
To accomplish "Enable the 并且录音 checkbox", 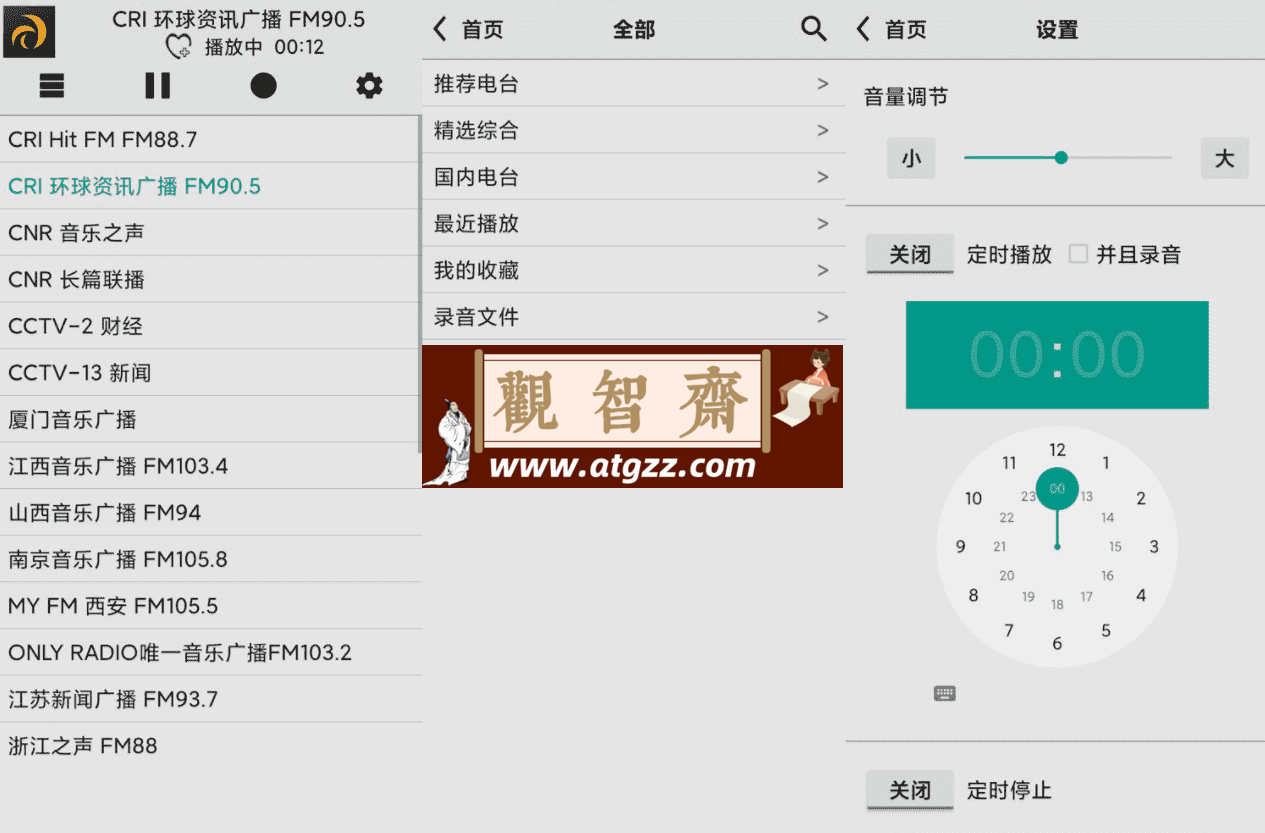I will click(1078, 254).
